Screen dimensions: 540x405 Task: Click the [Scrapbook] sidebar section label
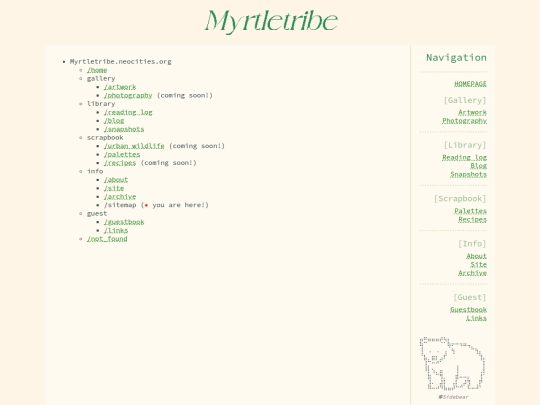460,199
